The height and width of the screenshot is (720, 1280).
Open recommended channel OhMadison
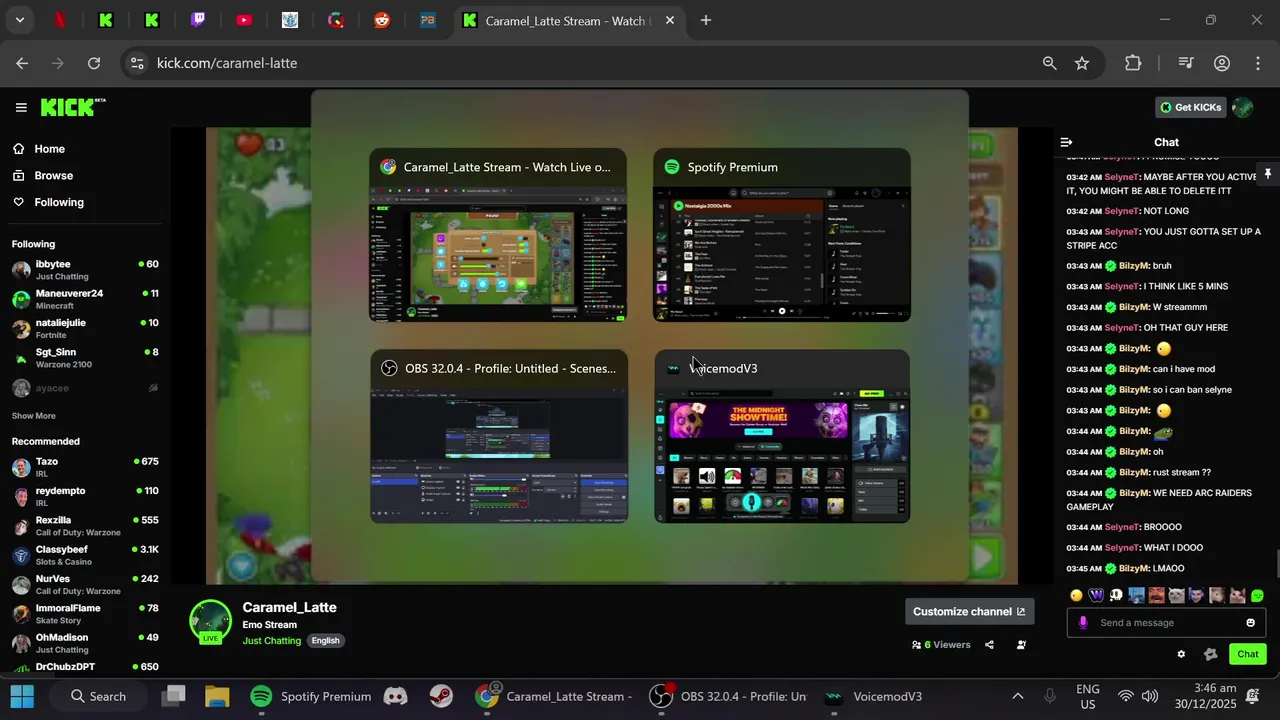85,643
